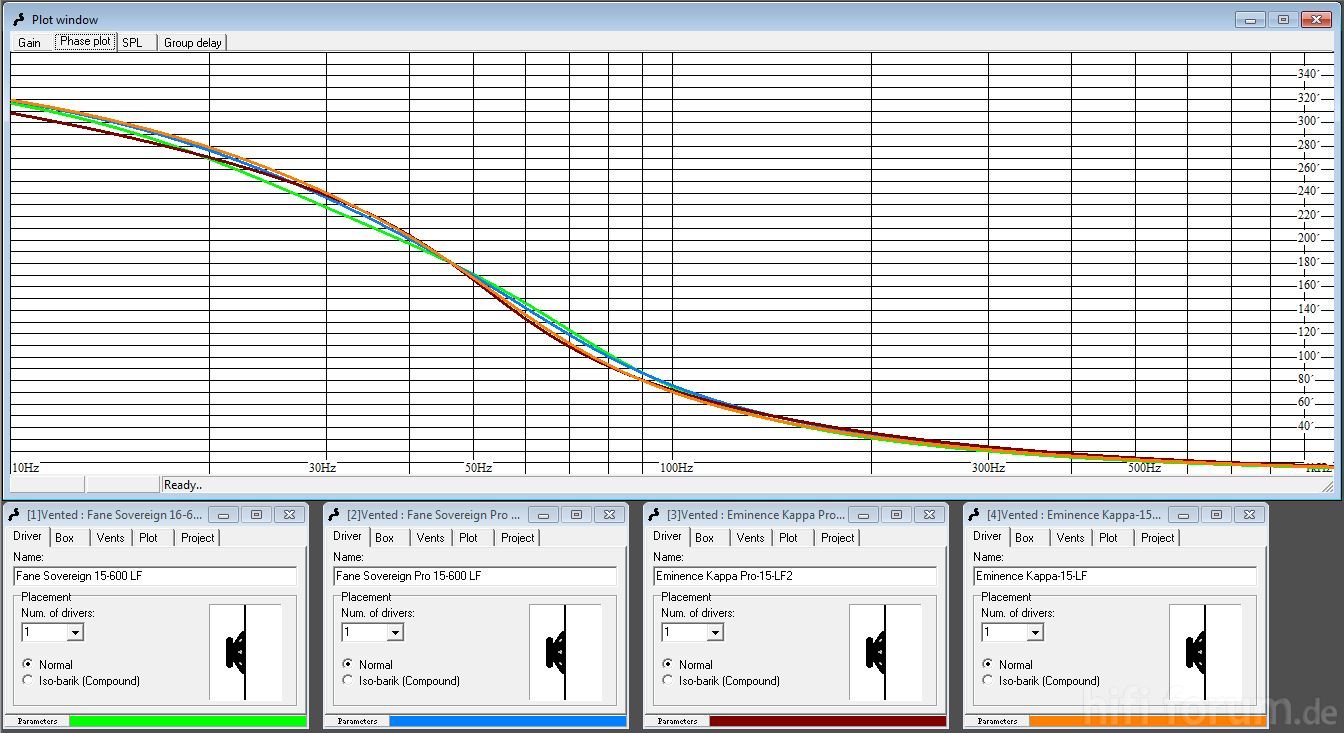This screenshot has width=1344, height=733.
Task: Open Num. of drivers dropdown for Eminence Kappa-15-LF
Action: tap(1035, 632)
